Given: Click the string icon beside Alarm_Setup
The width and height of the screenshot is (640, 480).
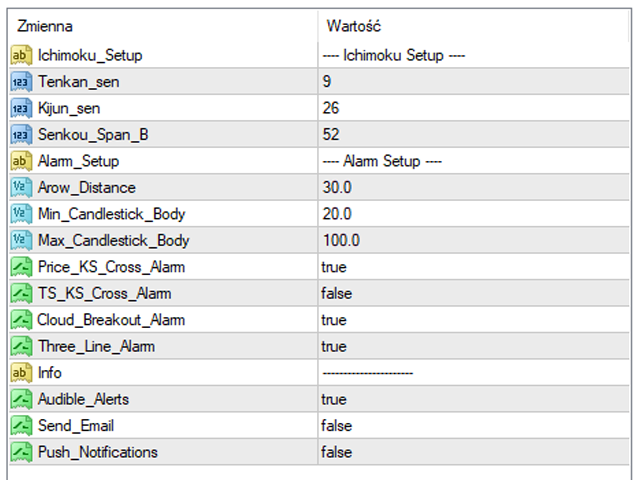Looking at the screenshot, I should pyautogui.click(x=21, y=161).
